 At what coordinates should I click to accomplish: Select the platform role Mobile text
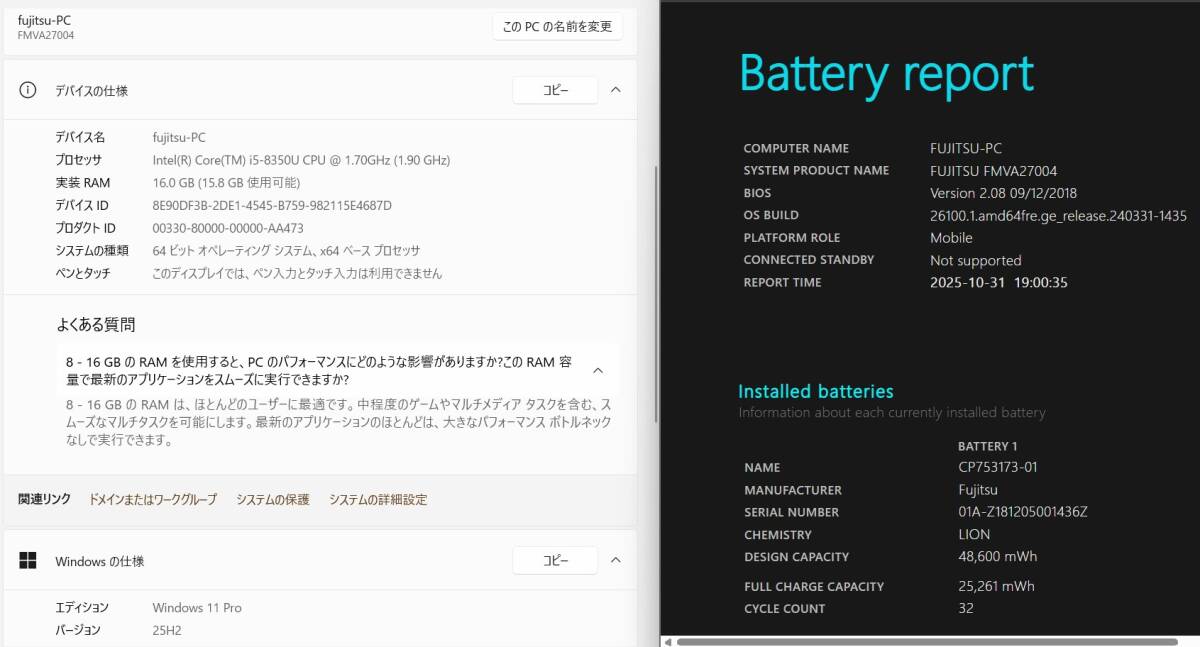[x=951, y=238]
